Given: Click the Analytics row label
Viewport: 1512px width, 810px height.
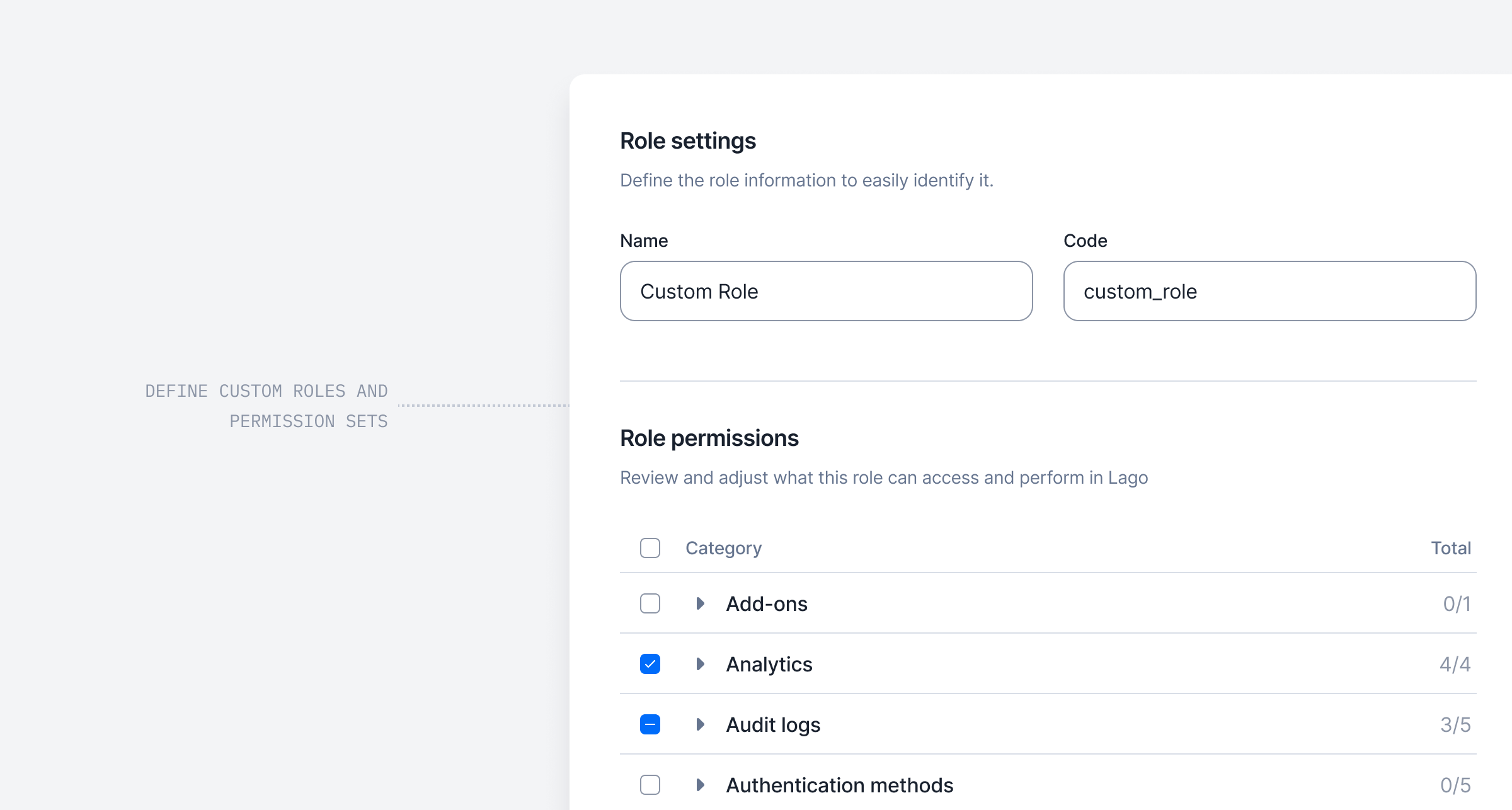Looking at the screenshot, I should [769, 665].
